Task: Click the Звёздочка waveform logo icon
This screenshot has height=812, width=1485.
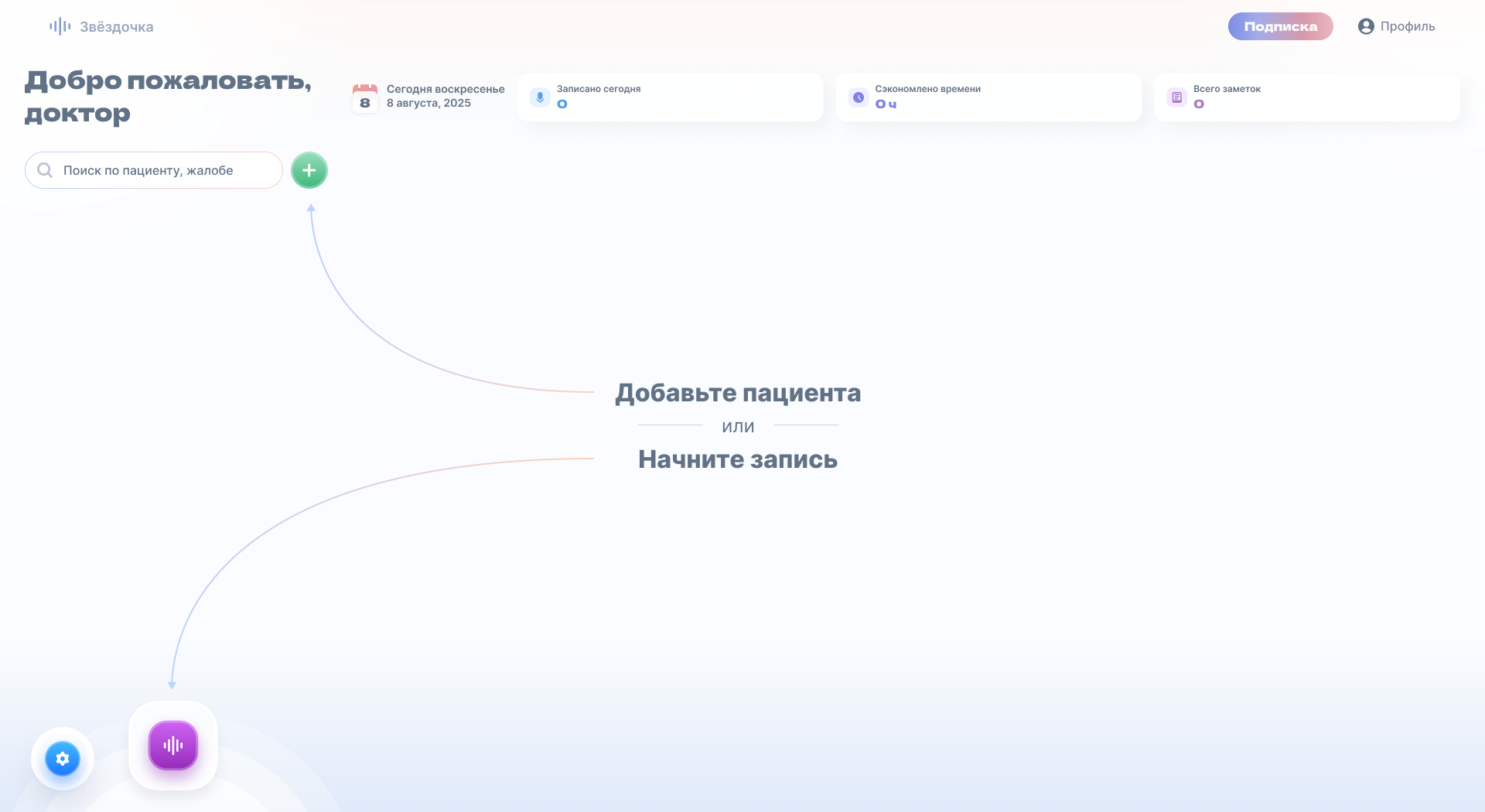Action: point(60,26)
